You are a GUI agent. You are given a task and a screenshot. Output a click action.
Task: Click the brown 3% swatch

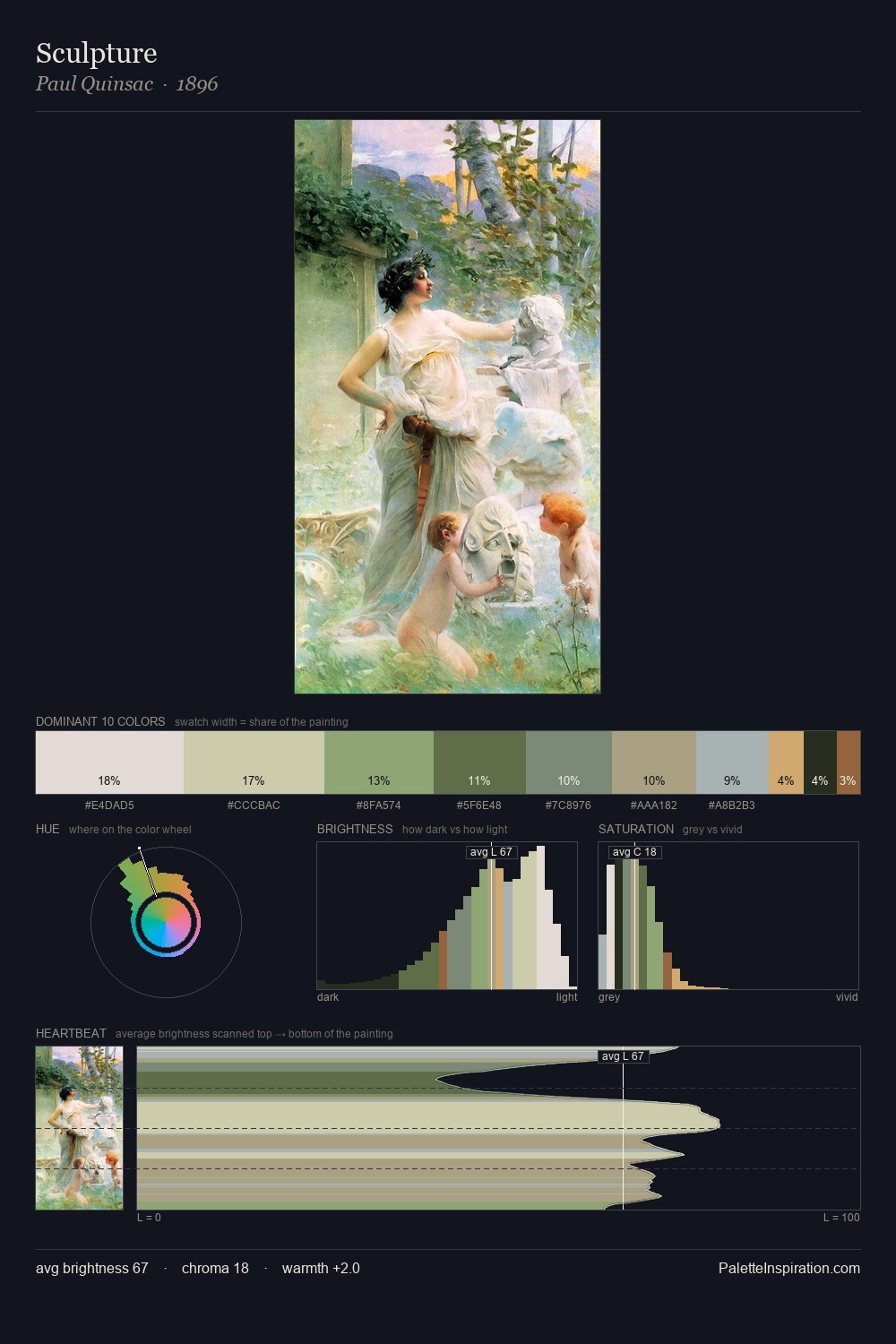[849, 762]
